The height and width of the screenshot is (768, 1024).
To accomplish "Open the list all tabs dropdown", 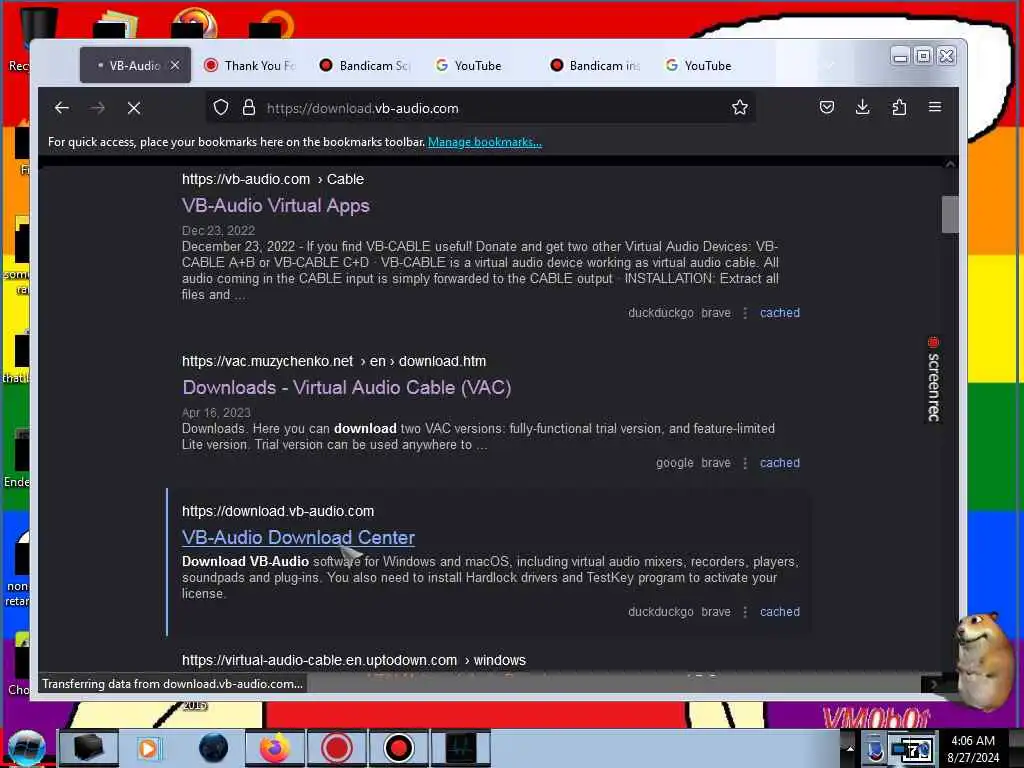I will click(830, 65).
